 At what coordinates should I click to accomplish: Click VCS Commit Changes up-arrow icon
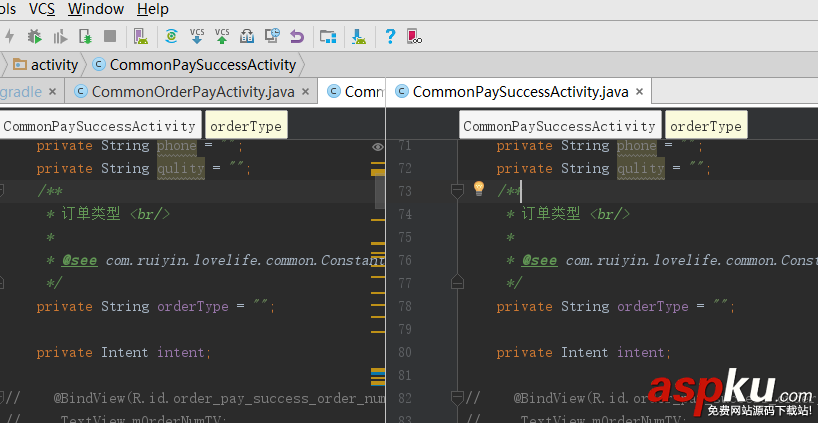pos(222,35)
